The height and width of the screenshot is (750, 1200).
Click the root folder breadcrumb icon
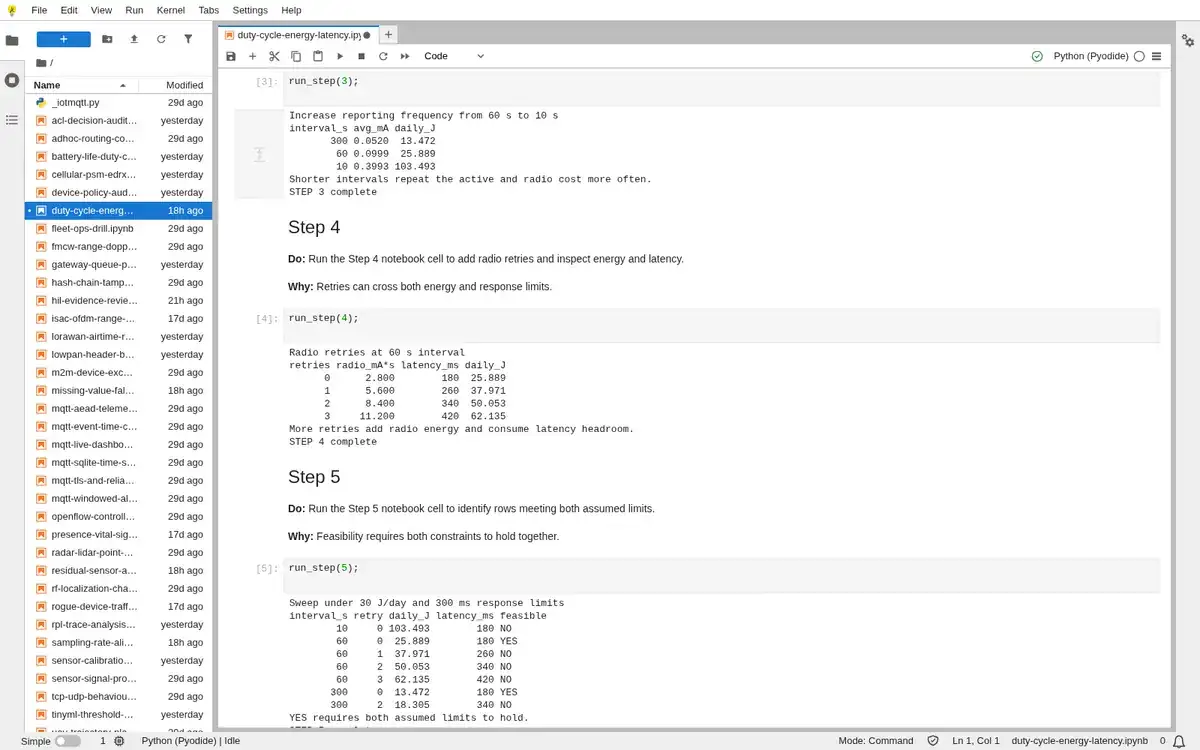(x=41, y=62)
